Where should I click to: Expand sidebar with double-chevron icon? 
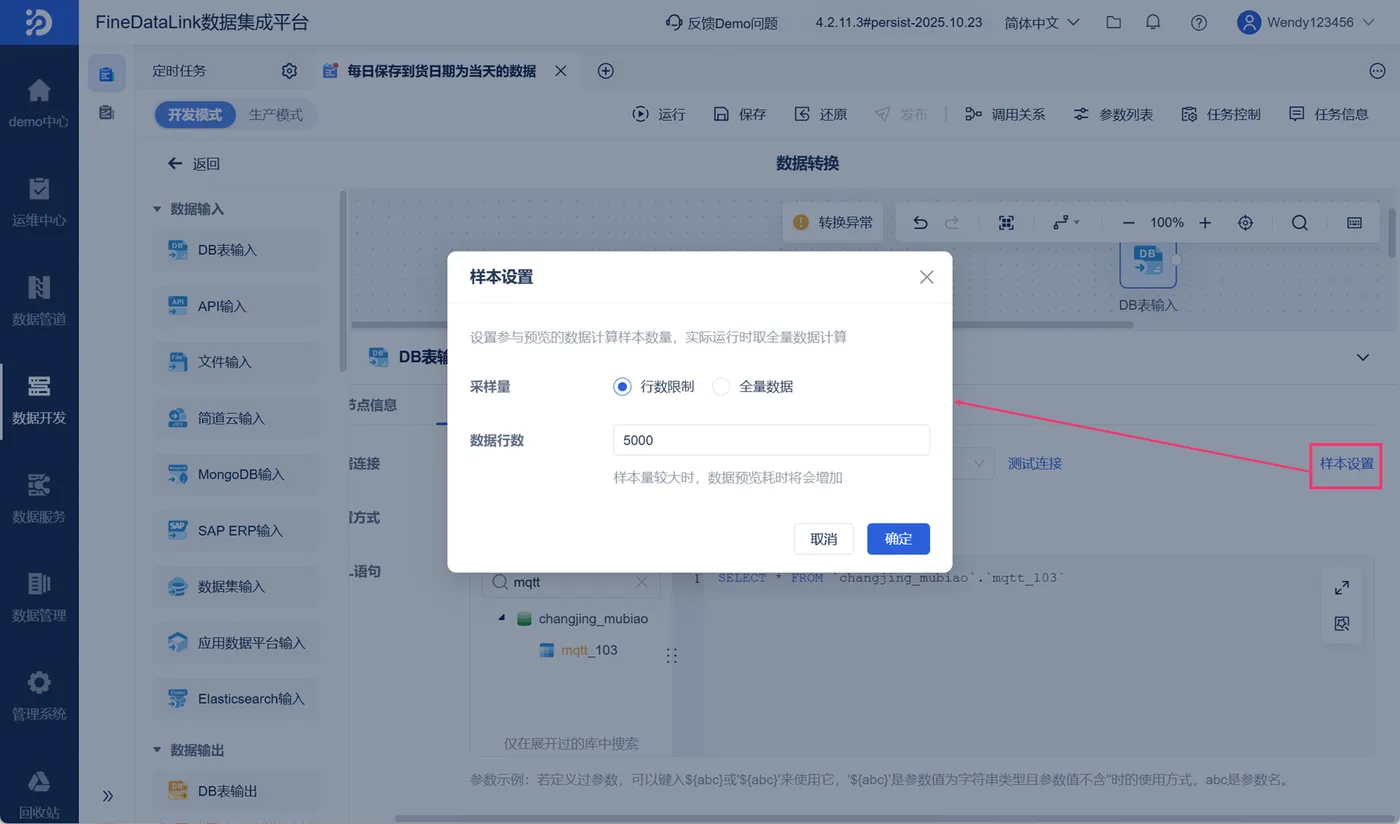pos(108,796)
